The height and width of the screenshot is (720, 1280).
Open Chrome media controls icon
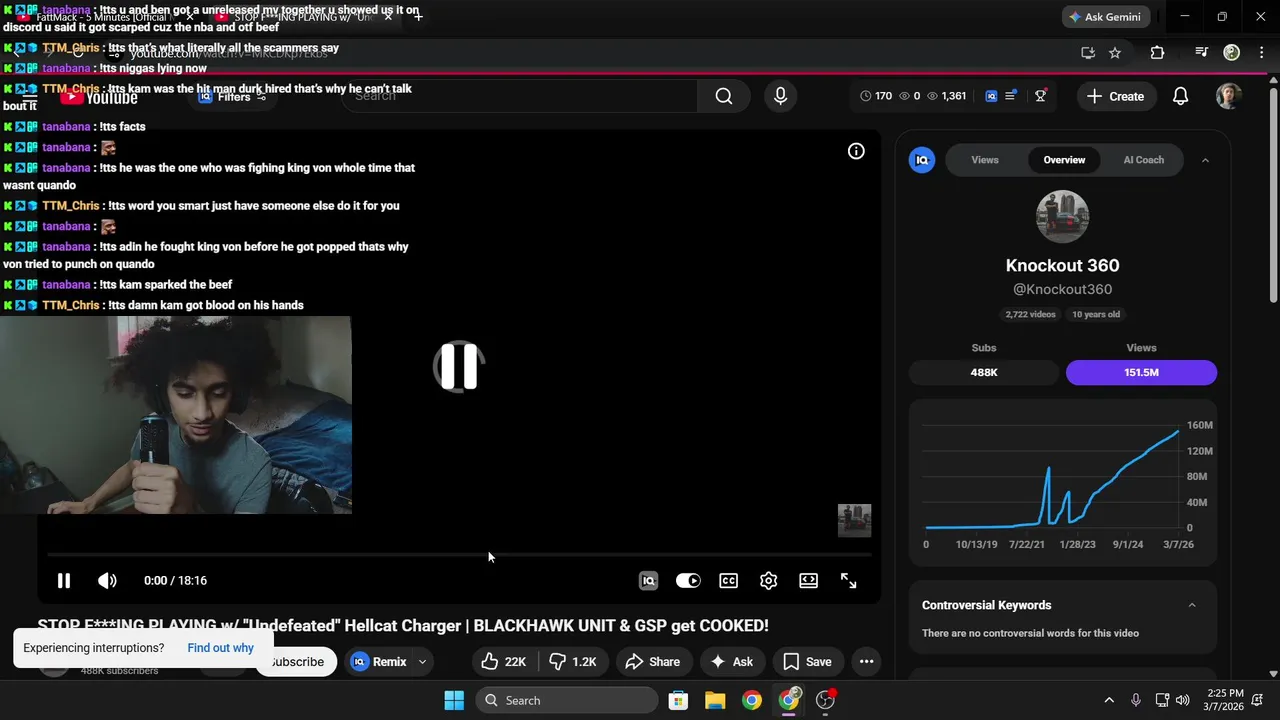[1201, 53]
